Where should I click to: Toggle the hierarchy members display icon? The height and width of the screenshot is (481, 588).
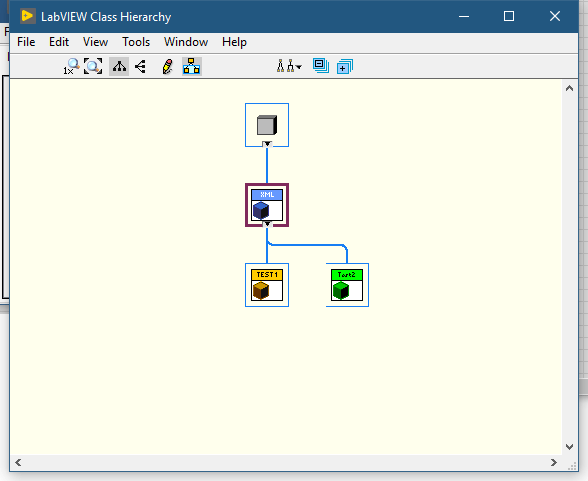point(192,67)
